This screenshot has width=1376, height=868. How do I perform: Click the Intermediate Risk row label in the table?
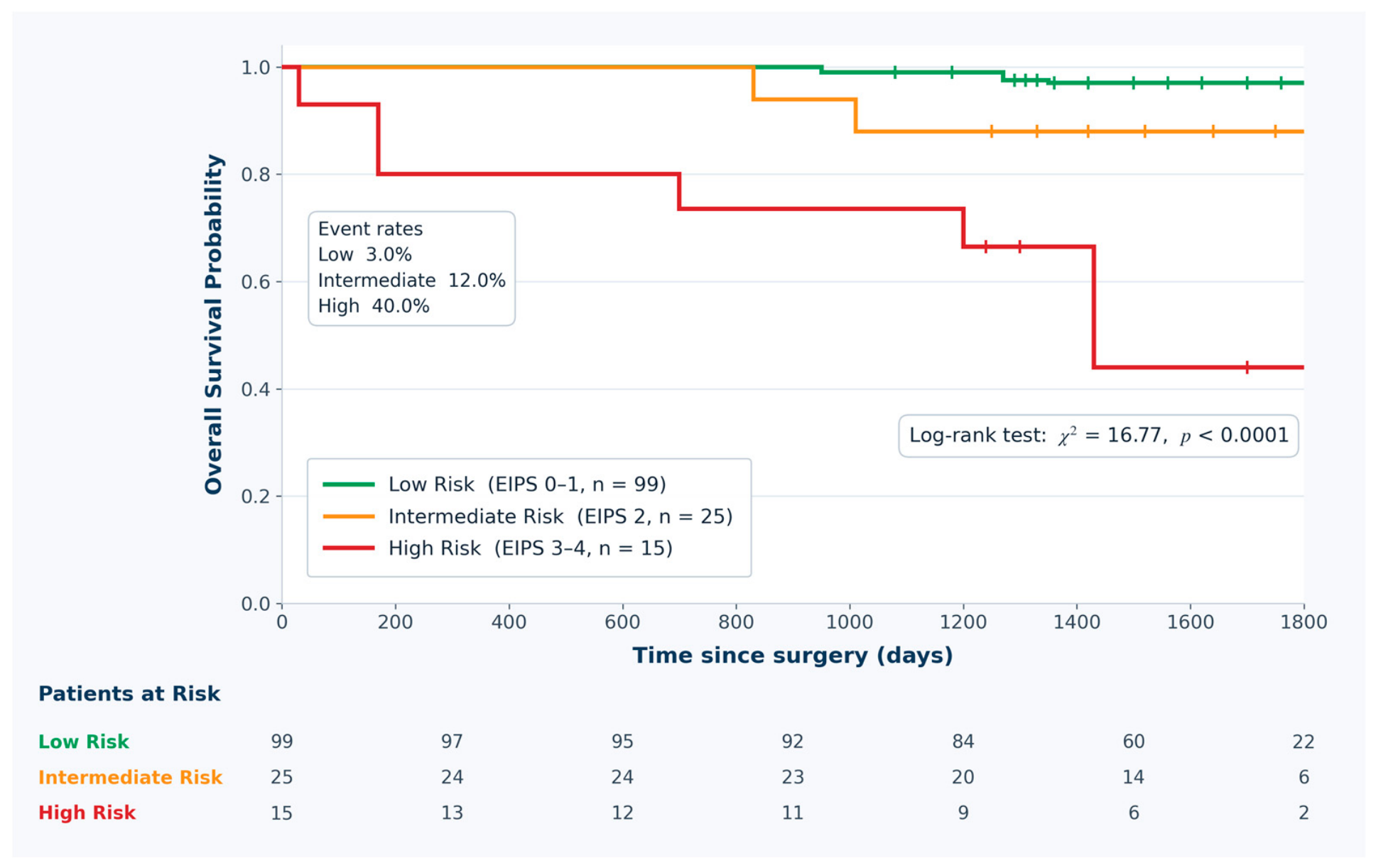tap(130, 777)
